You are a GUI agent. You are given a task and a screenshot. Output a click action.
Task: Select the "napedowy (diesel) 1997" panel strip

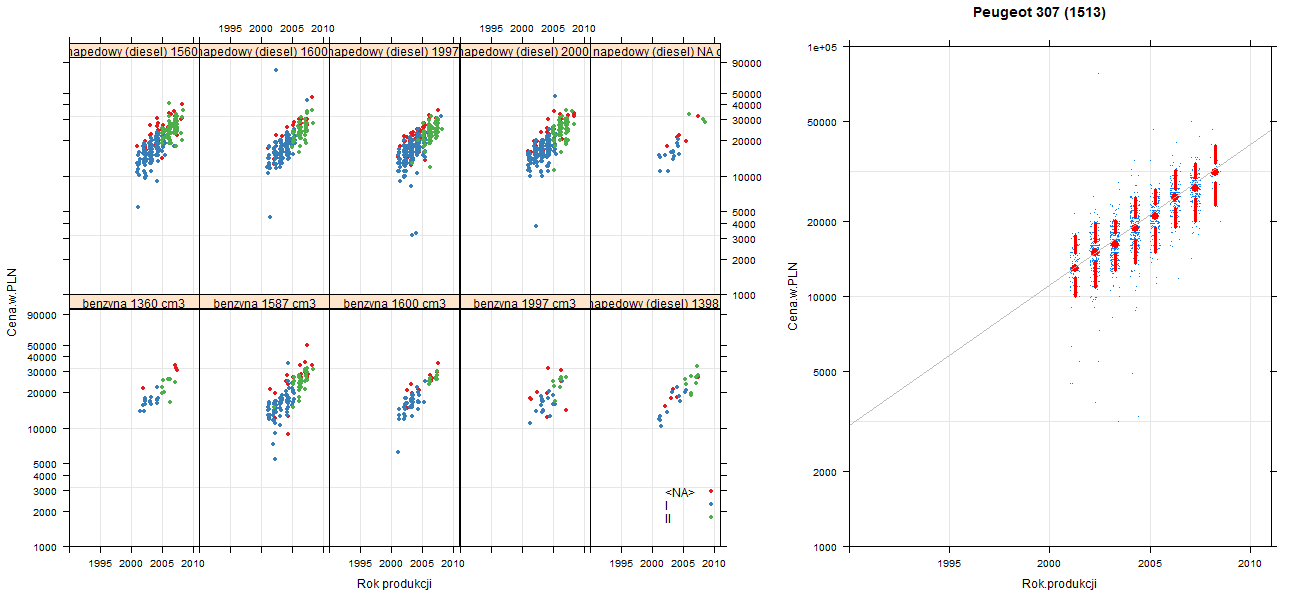pyautogui.click(x=394, y=51)
